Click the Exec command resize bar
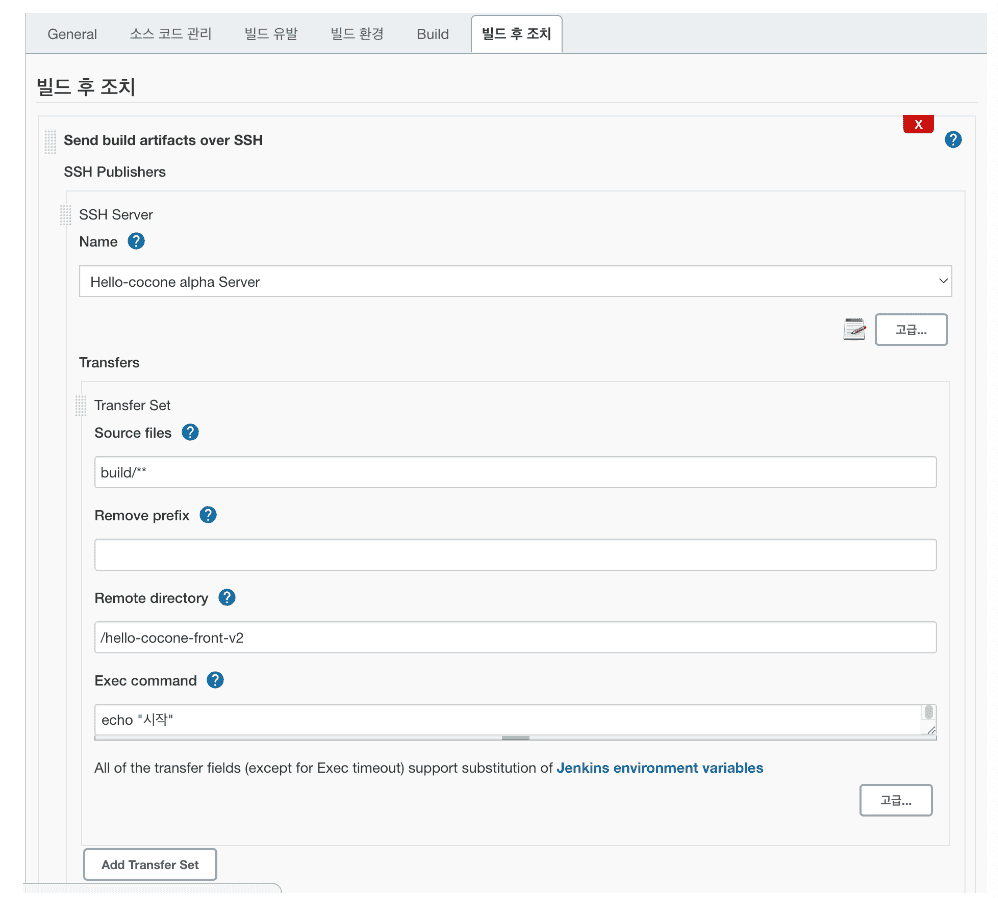 516,738
